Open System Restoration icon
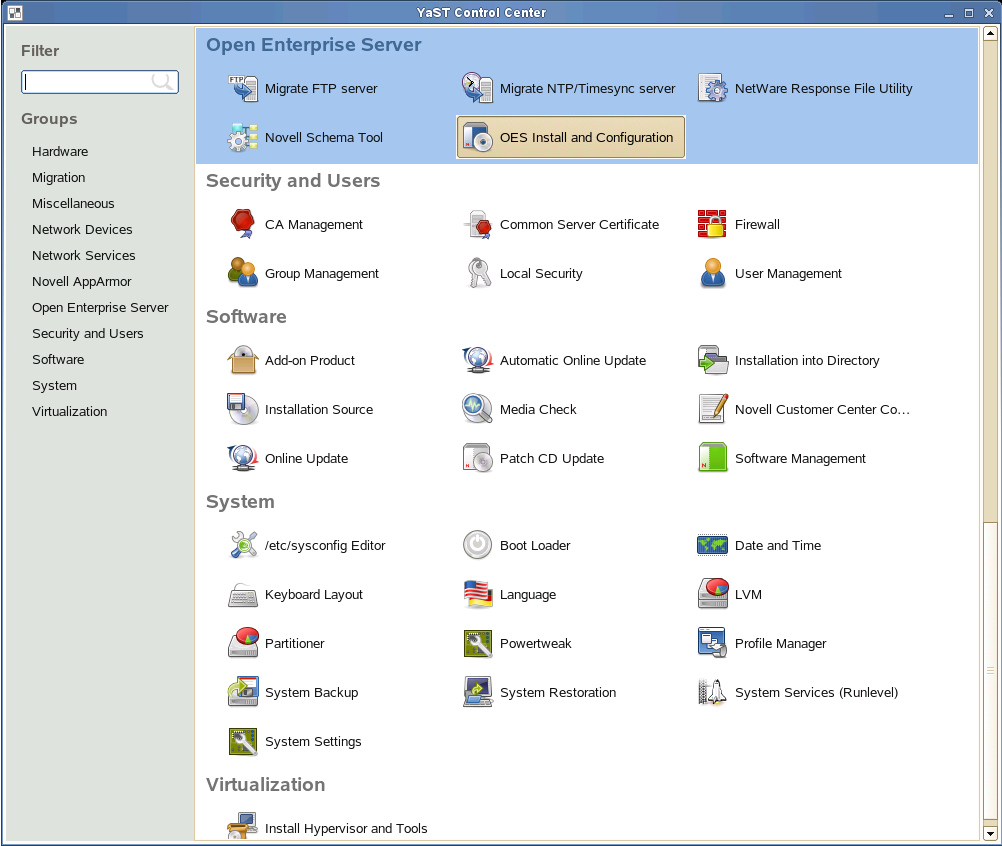This screenshot has width=1002, height=846. click(477, 692)
